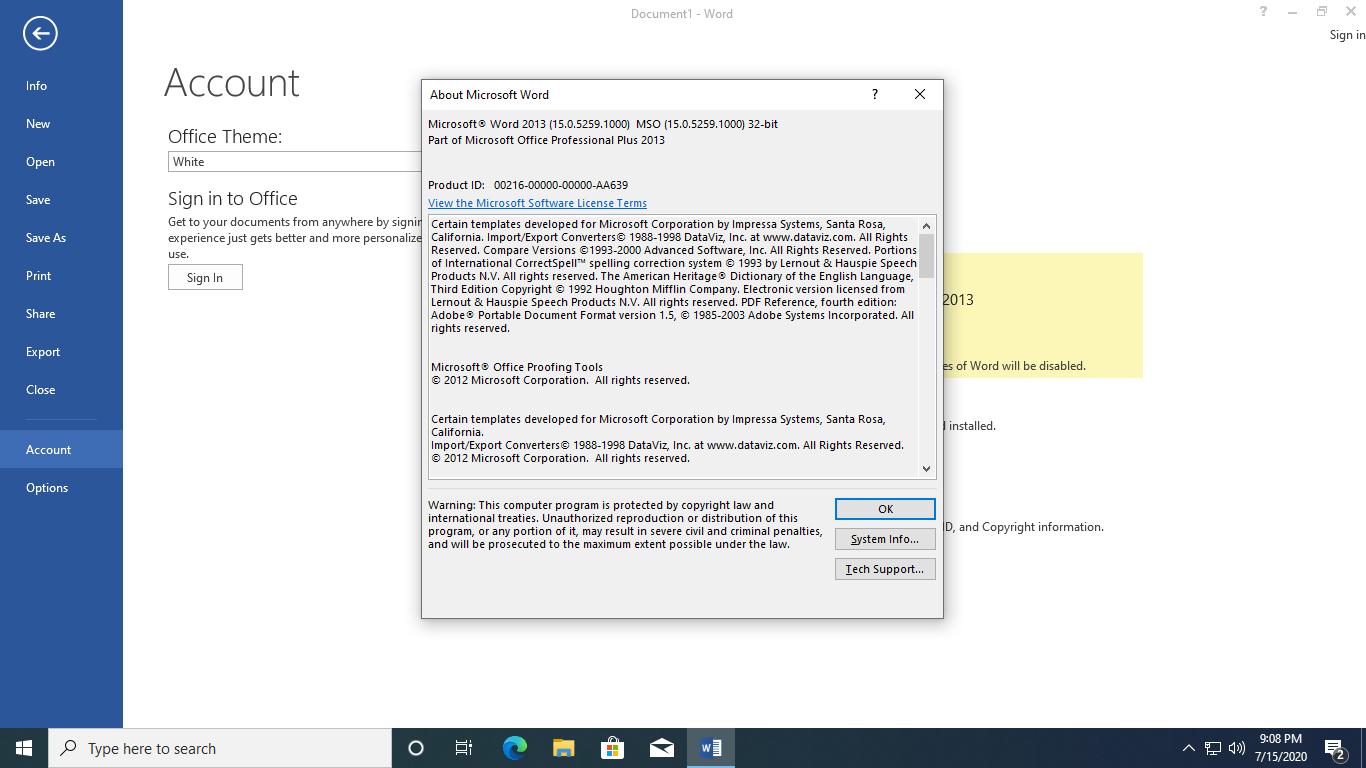Screen dimensions: 1366x768
Task: Open Cortana circle on the taskbar
Action: coord(416,748)
